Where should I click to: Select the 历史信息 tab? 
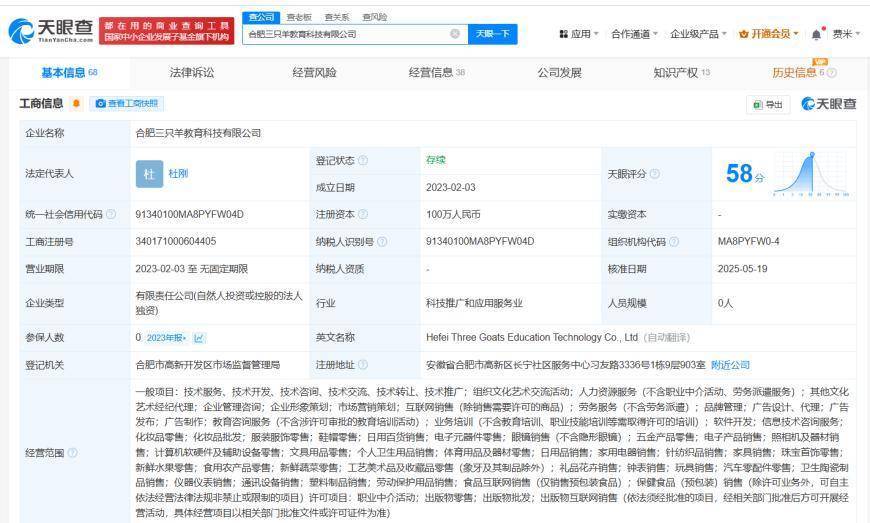798,73
